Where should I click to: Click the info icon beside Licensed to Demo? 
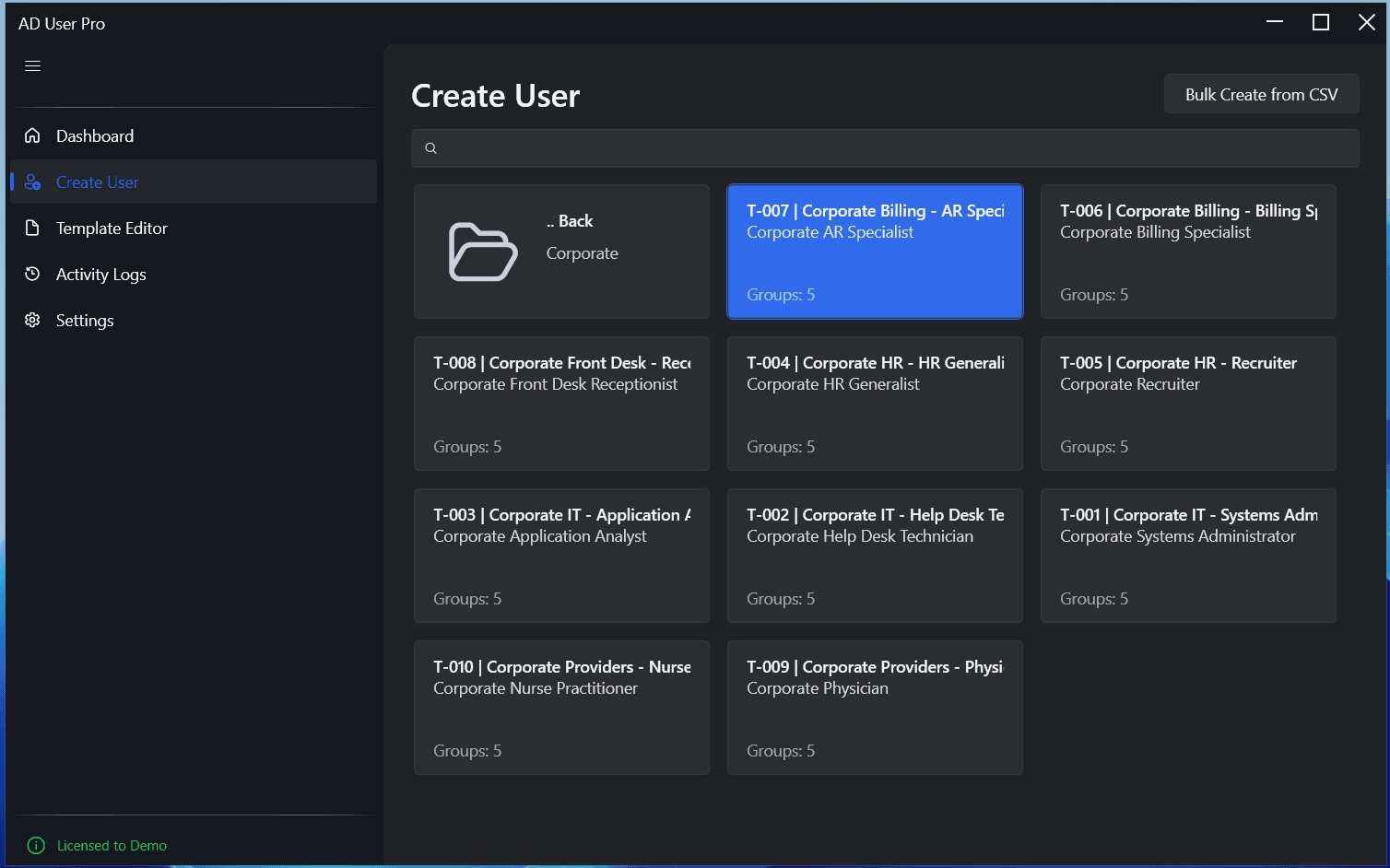(x=36, y=845)
